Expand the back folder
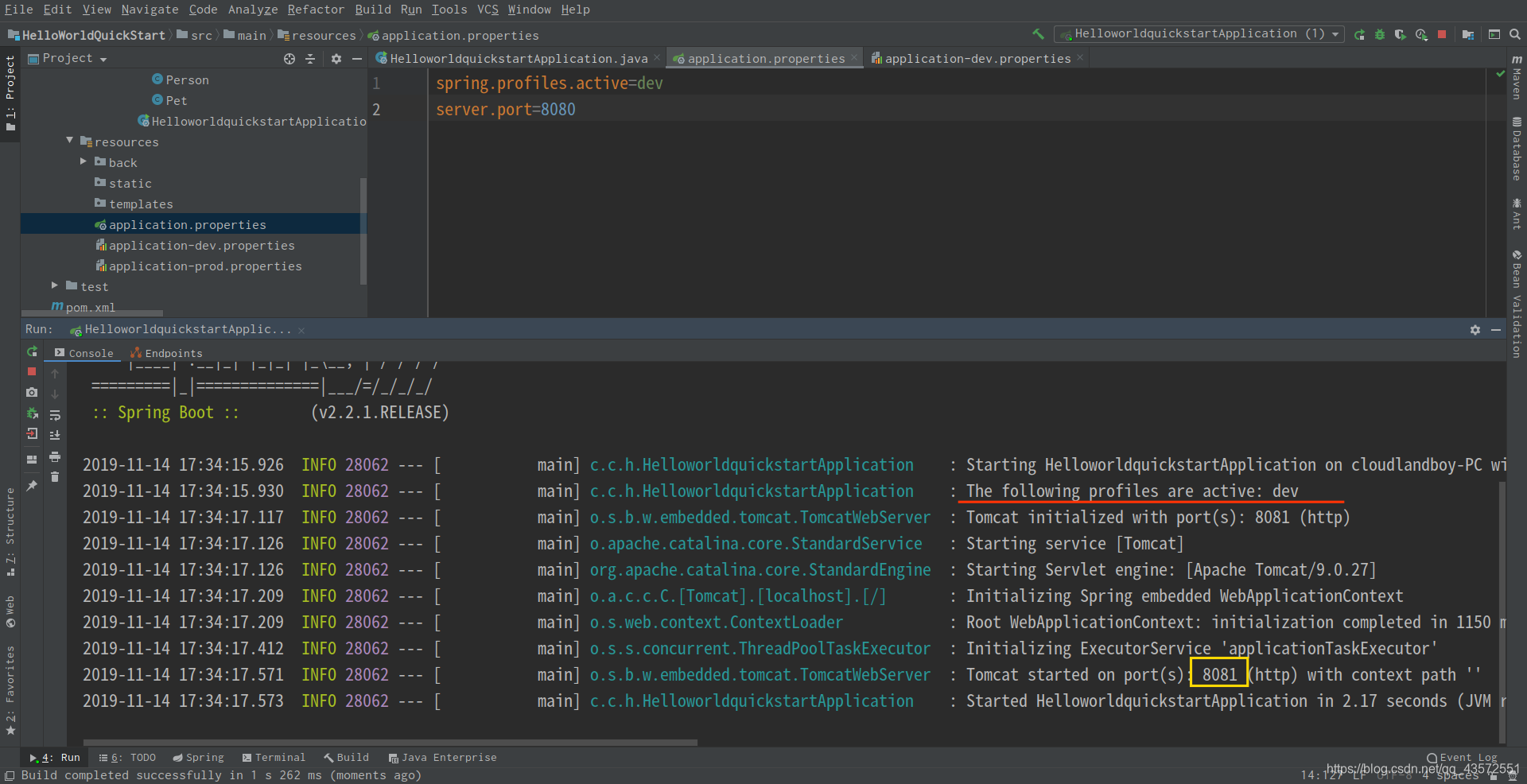The width and height of the screenshot is (1527, 784). click(x=84, y=161)
